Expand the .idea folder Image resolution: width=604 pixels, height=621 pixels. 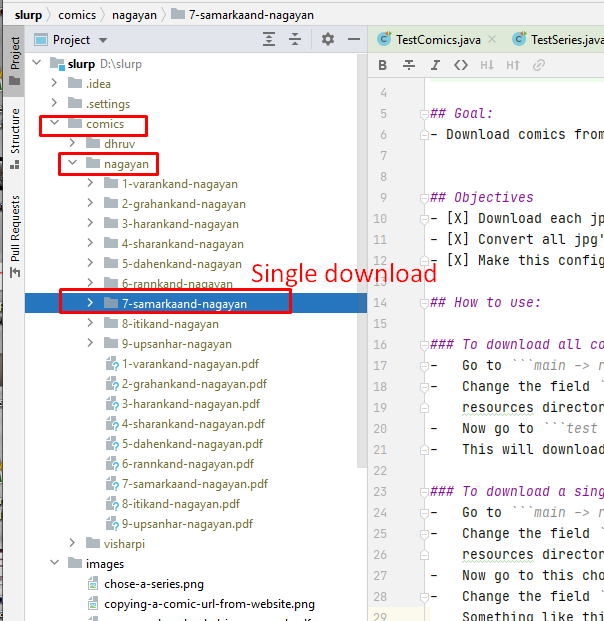coord(54,82)
